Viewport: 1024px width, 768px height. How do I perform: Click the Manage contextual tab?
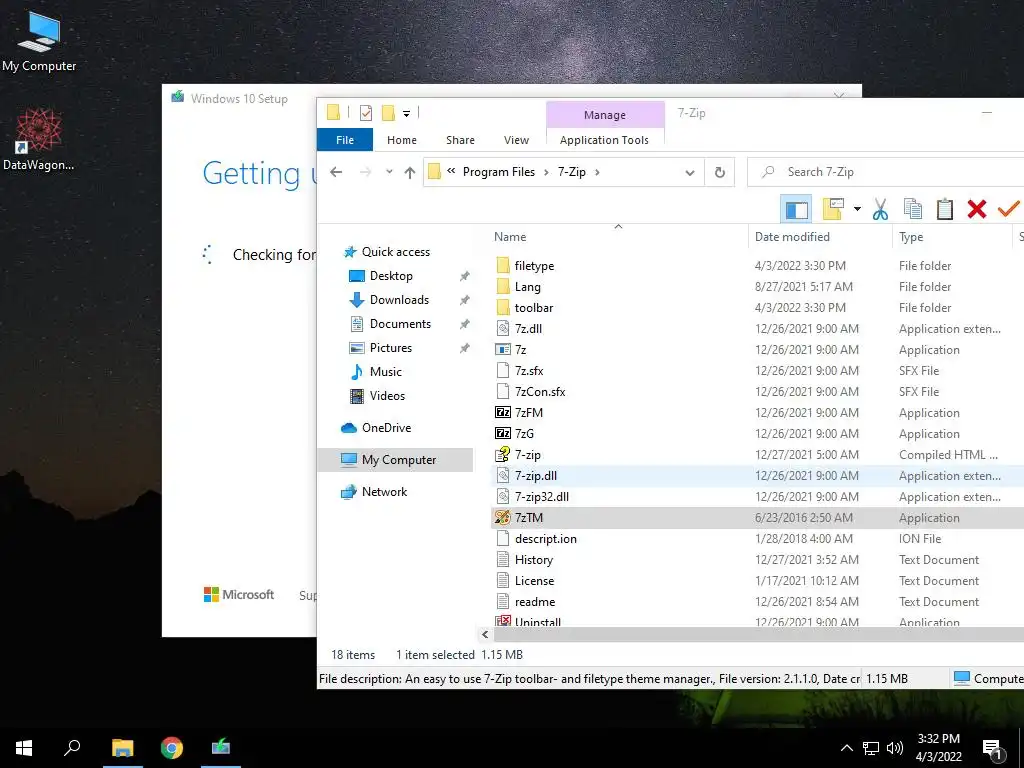(x=605, y=115)
